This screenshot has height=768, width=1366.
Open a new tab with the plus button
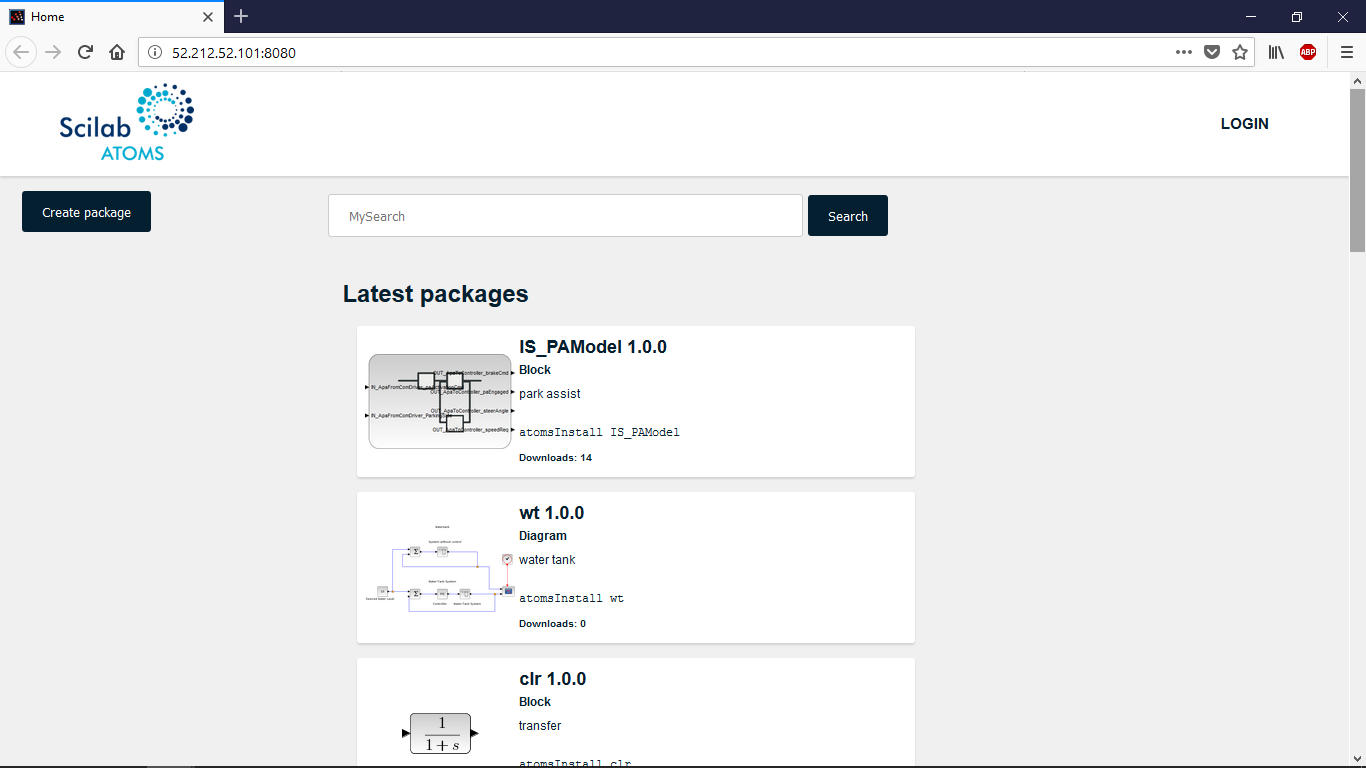pyautogui.click(x=241, y=16)
